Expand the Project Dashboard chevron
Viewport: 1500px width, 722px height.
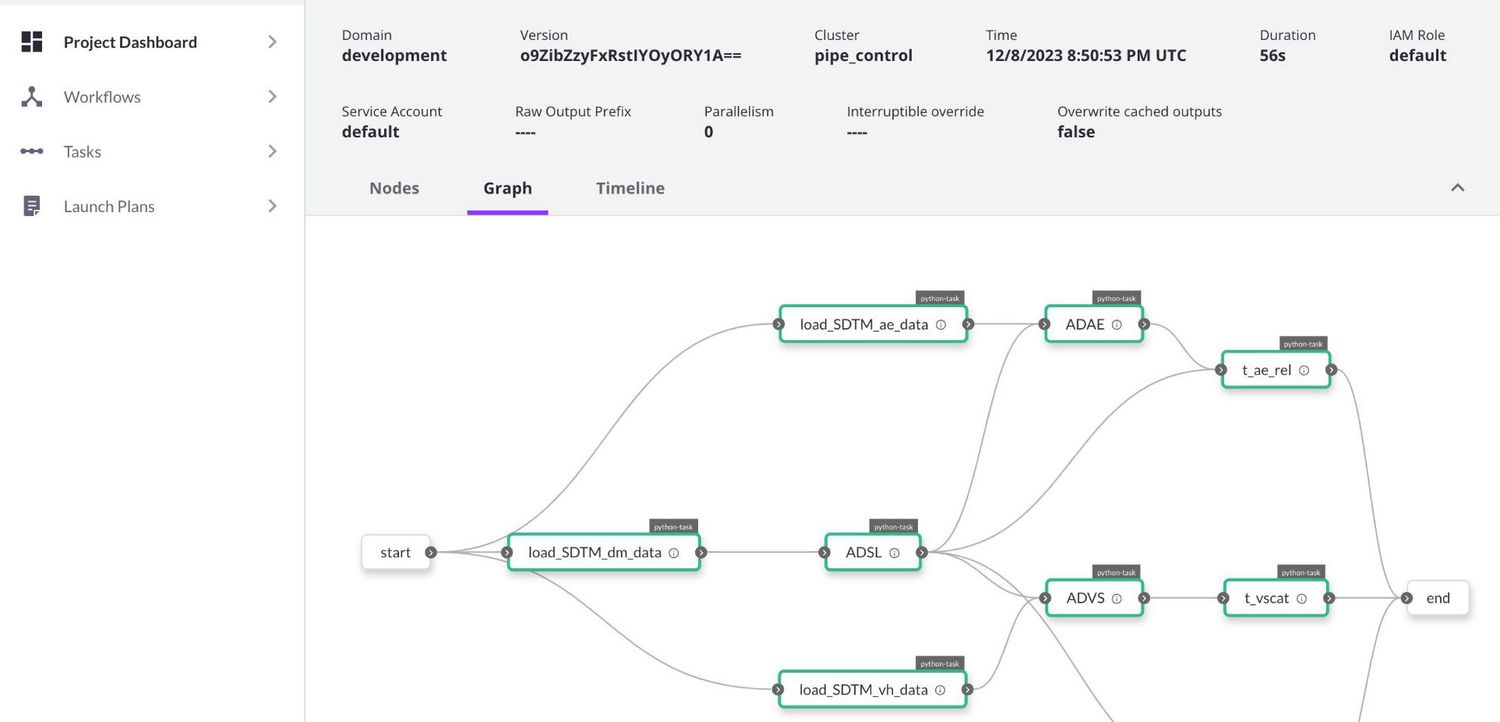point(272,41)
